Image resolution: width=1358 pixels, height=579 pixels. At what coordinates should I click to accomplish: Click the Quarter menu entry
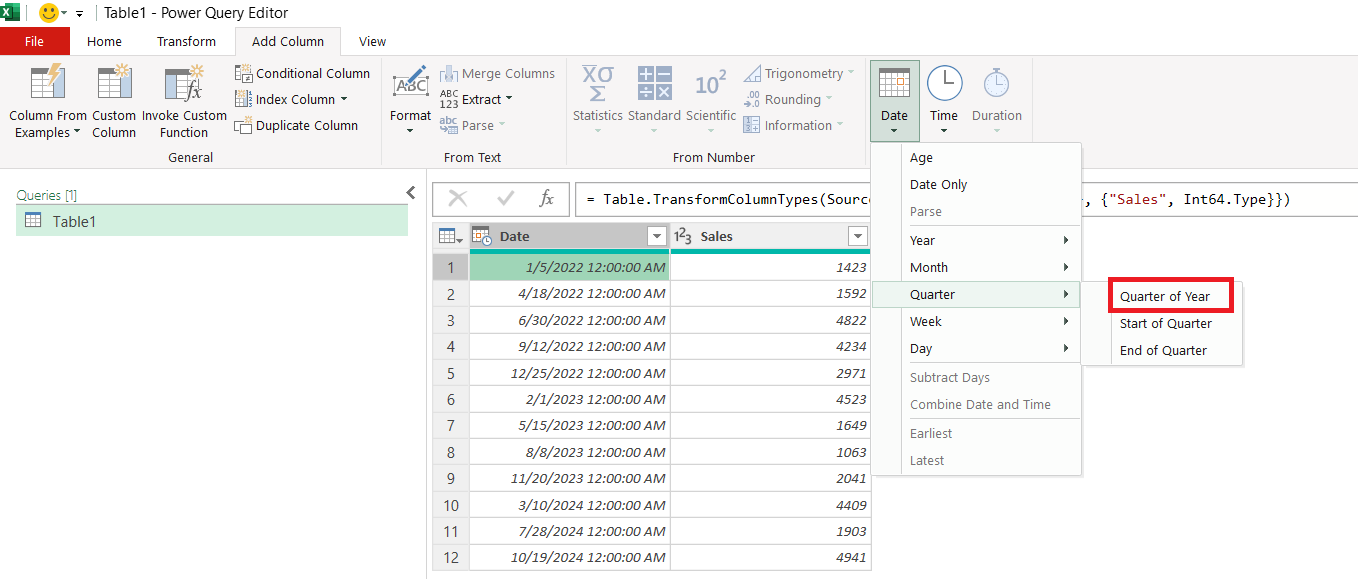(x=976, y=294)
